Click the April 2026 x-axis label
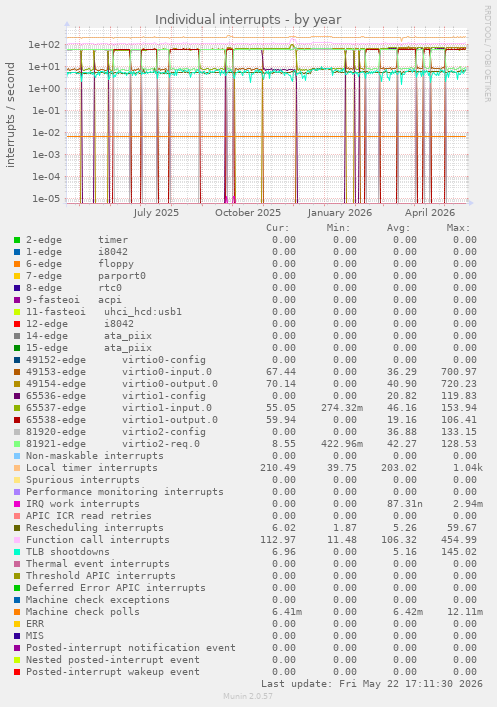This screenshot has height=707, width=497. (x=430, y=212)
